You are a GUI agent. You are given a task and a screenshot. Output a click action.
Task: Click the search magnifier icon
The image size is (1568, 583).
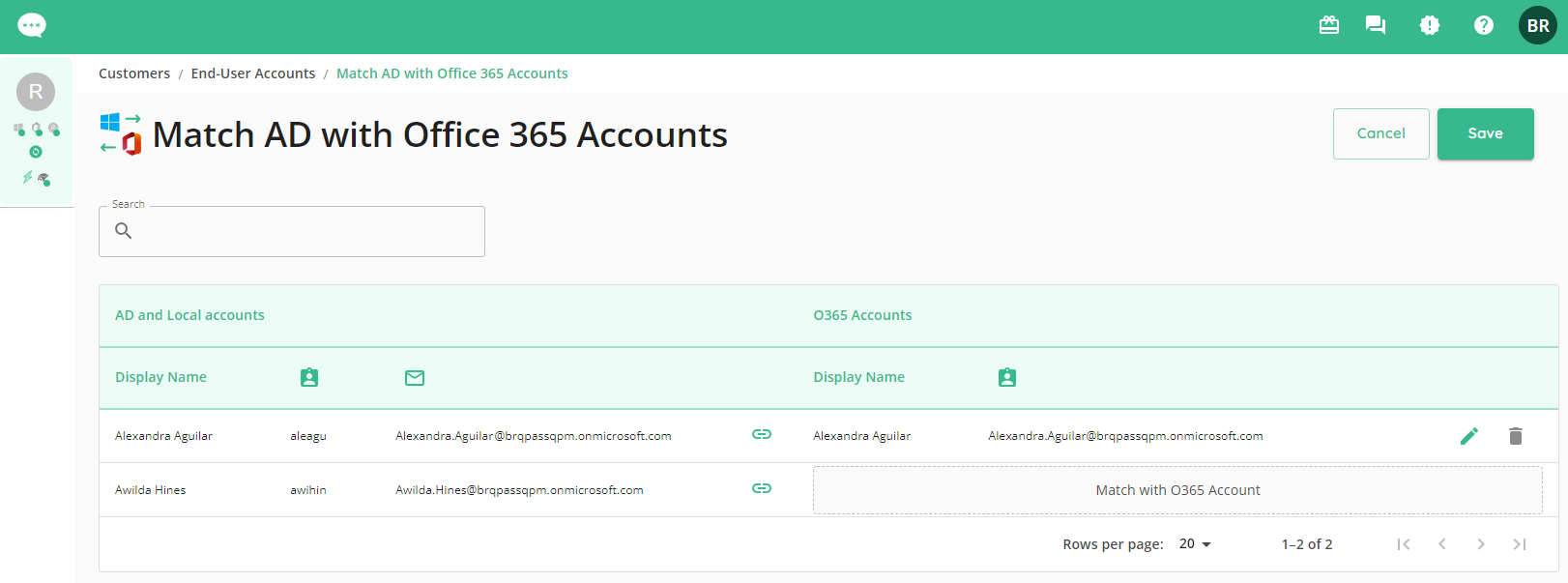coord(124,231)
